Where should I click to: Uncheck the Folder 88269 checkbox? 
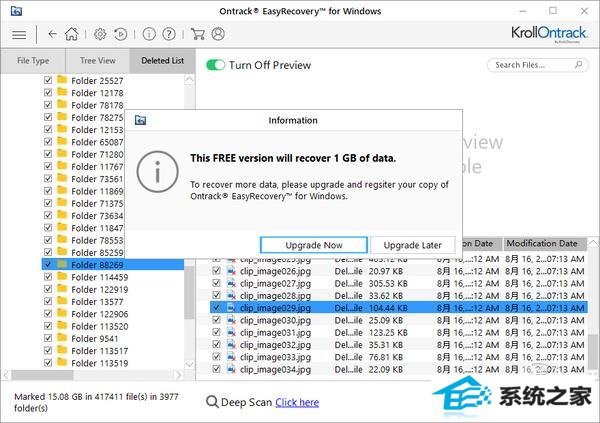pyautogui.click(x=48, y=264)
